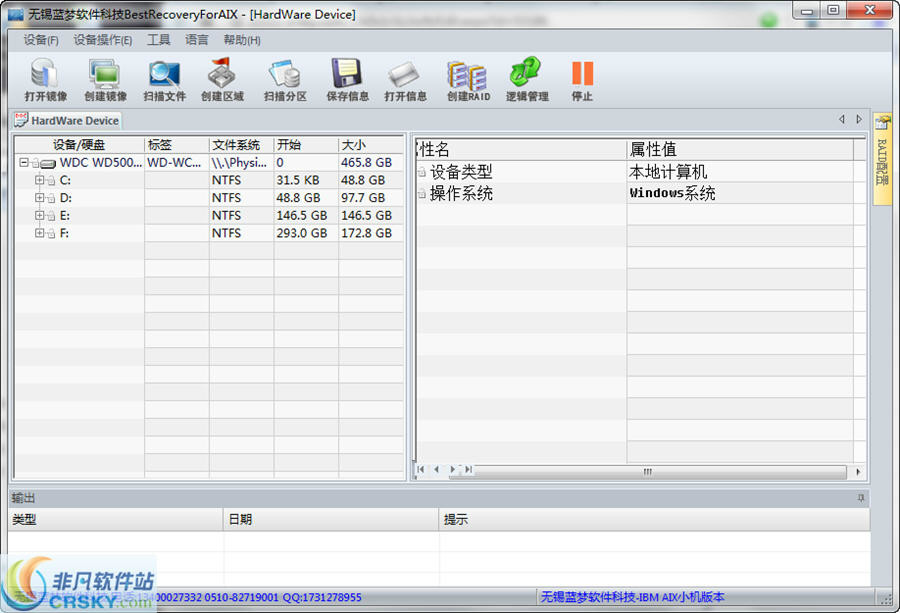900x613 pixels.
Task: Open 逻辑管理 (Logic Management) tool
Action: point(527,79)
